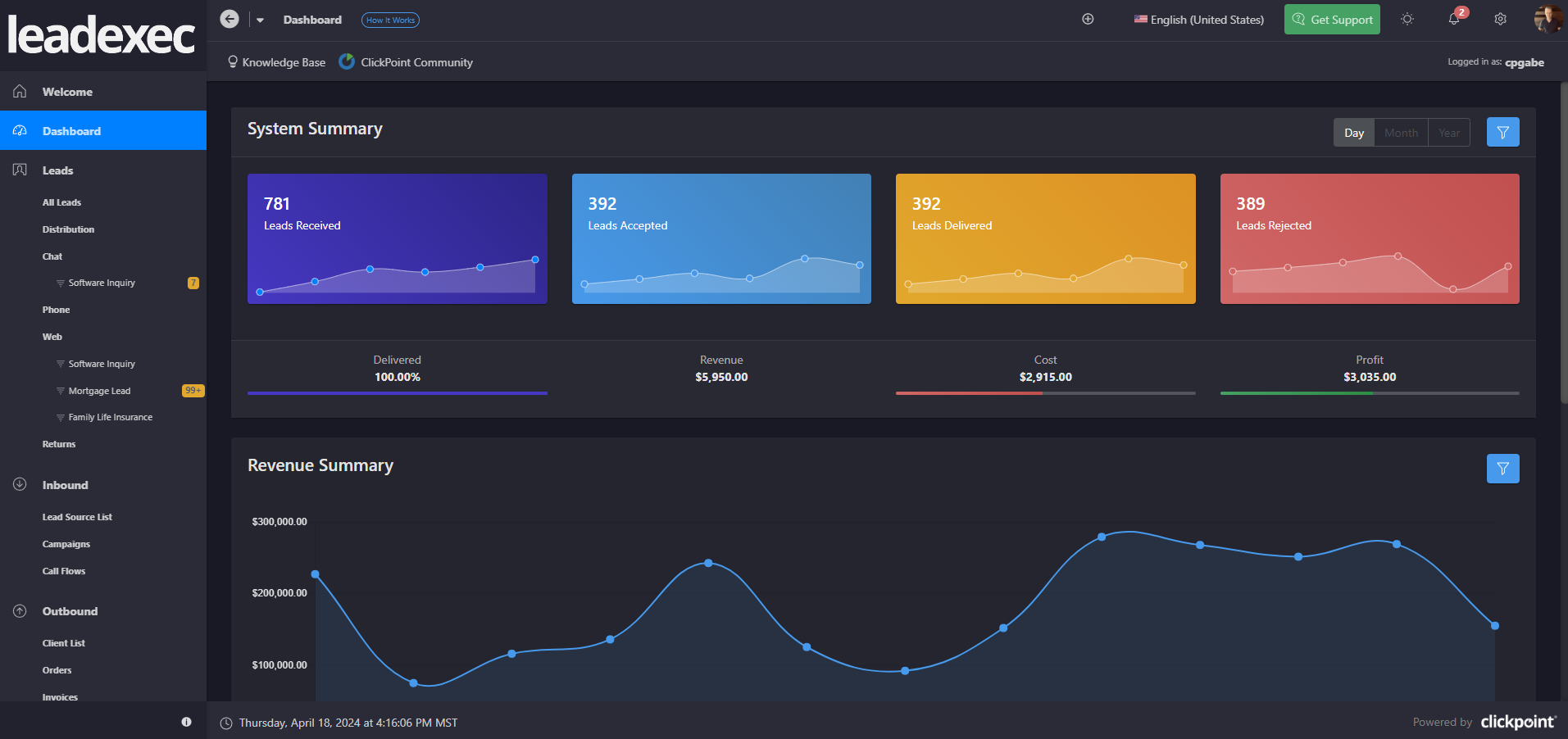
Task: Click the circled plus add icon
Action: (1088, 19)
